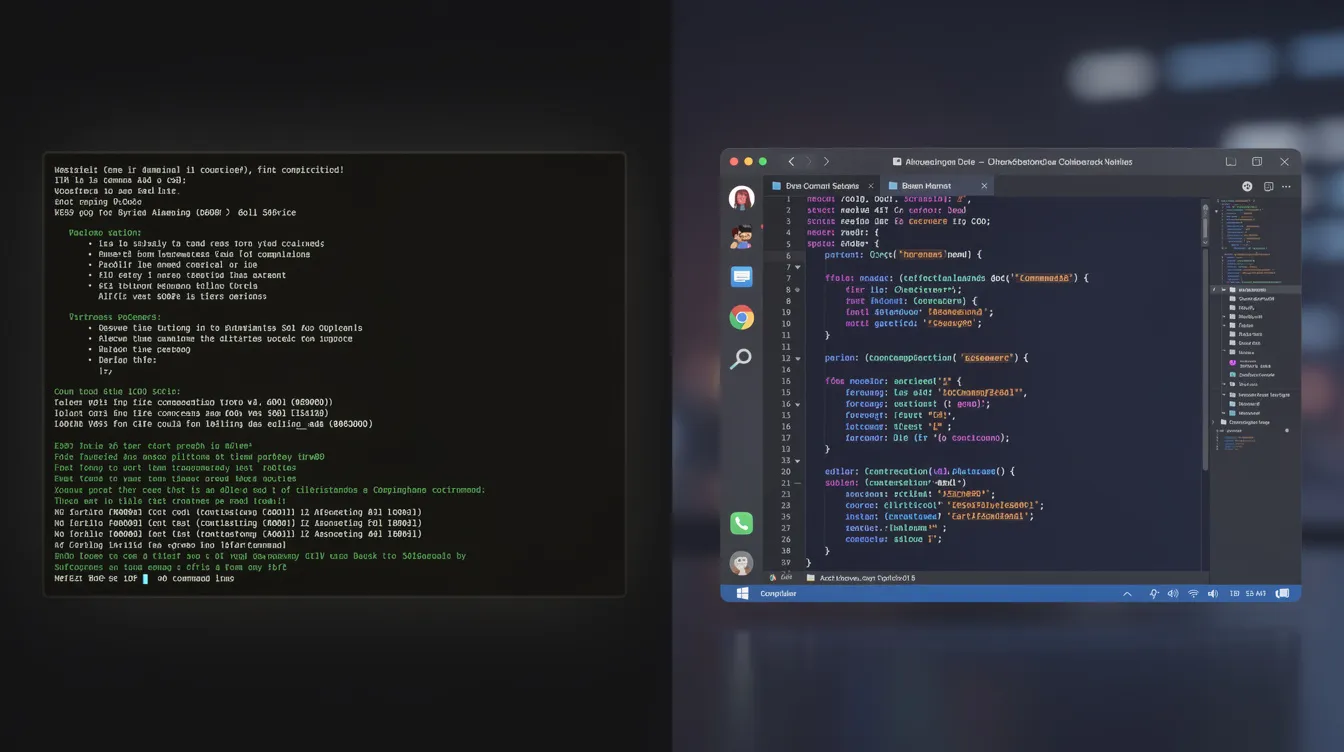Go forward with the right arrow in the editor title bar
Screen dimensions: 1344x752
pyautogui.click(x=826, y=161)
